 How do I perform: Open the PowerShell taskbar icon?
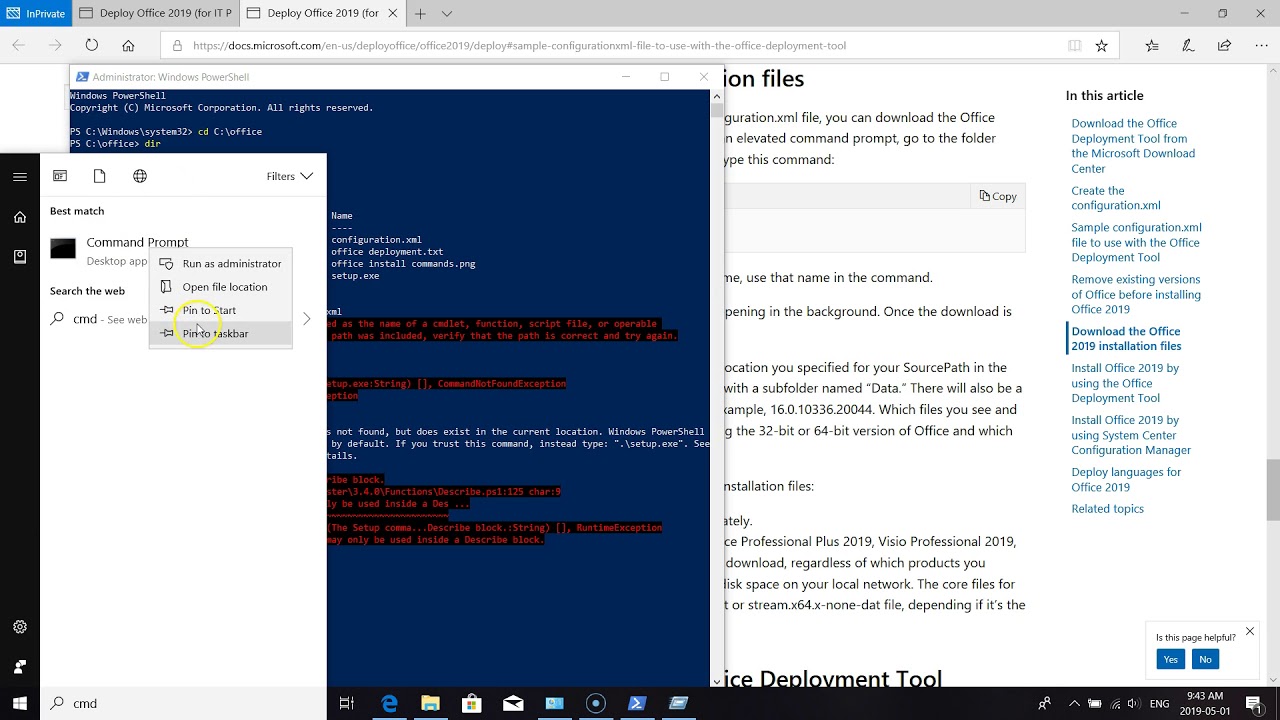click(x=636, y=703)
